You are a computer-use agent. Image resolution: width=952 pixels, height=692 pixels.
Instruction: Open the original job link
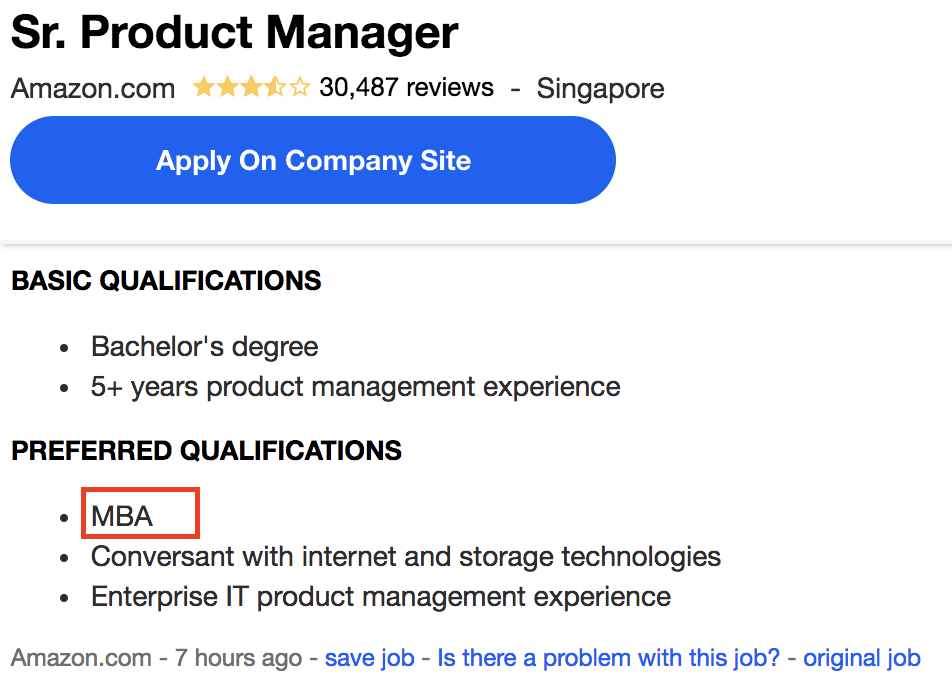click(x=861, y=658)
